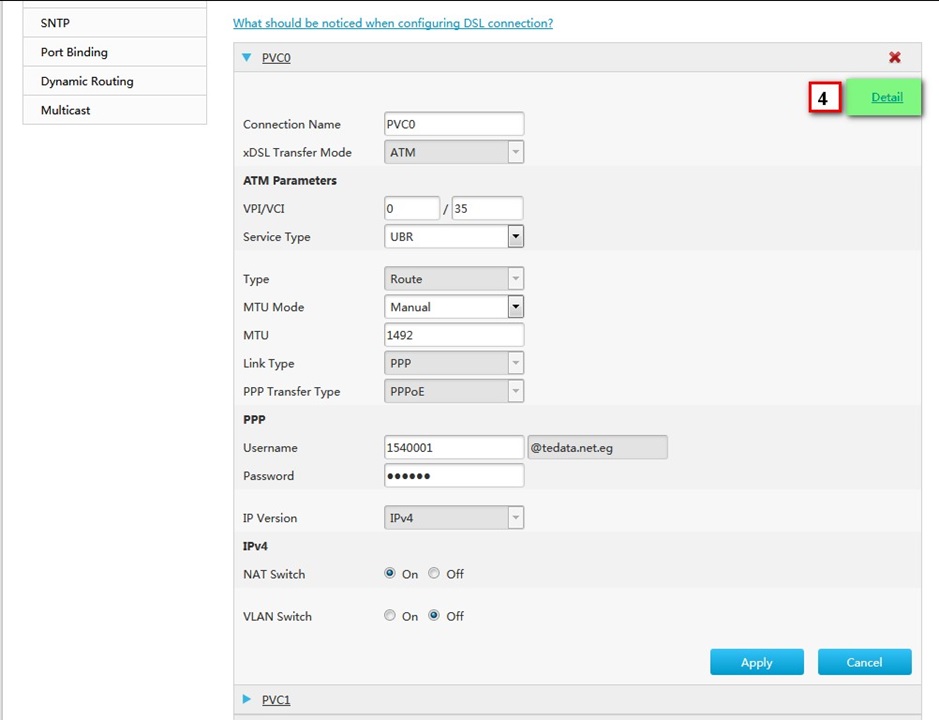Open the MTU Mode dropdown arrow
This screenshot has width=939, height=720.
[516, 307]
